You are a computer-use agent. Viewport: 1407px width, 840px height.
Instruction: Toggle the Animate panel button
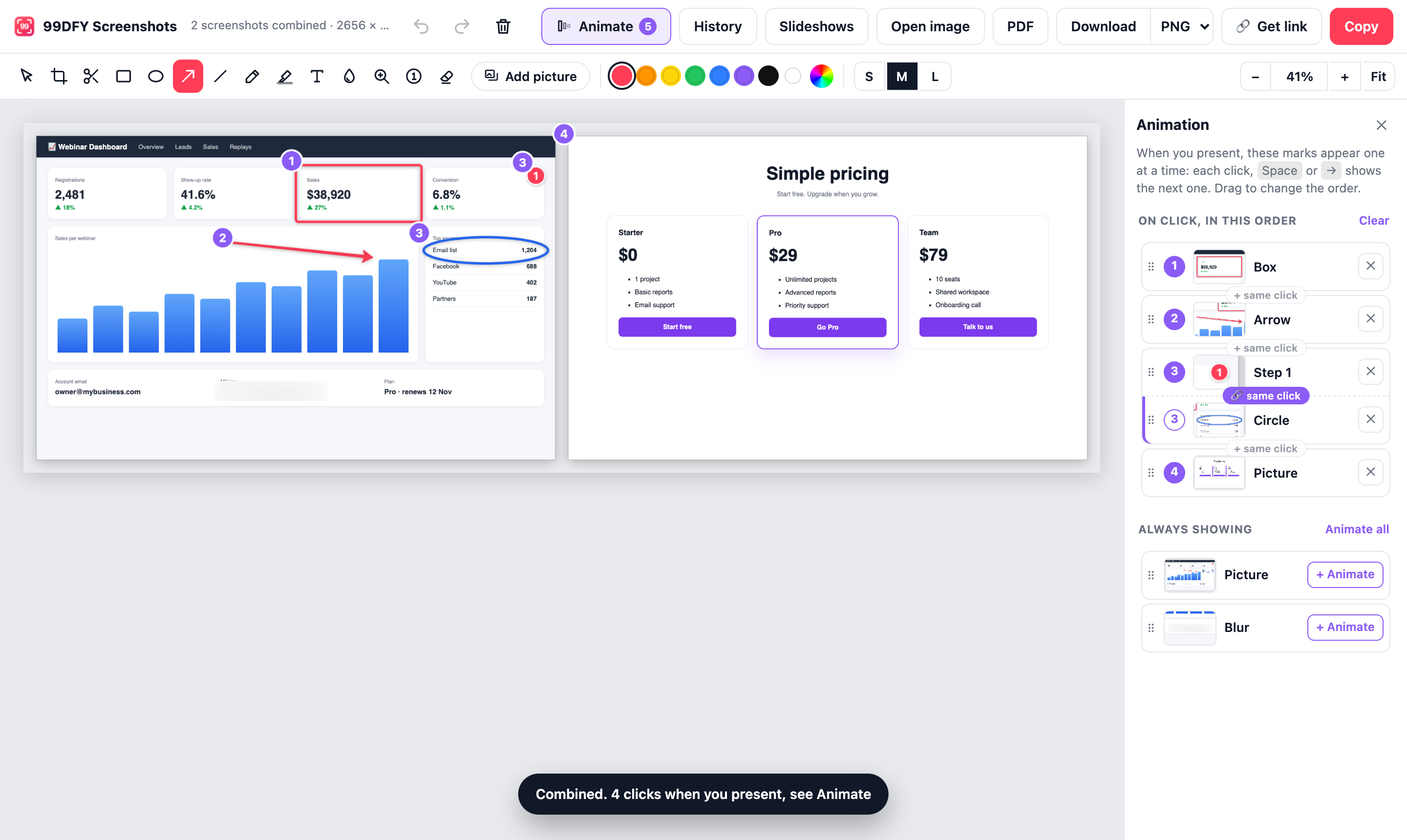tap(606, 26)
